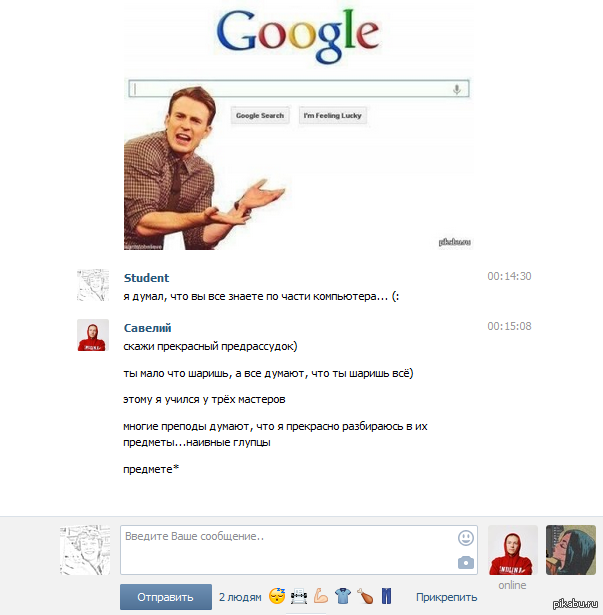Click Student's sketch avatar beside message
The height and width of the screenshot is (615, 603).
[93, 285]
